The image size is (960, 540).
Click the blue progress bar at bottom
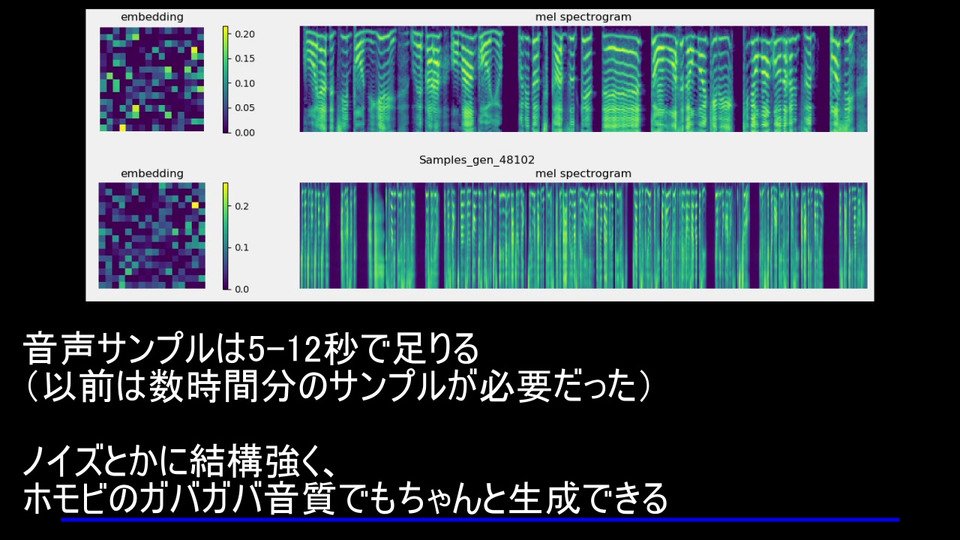480,520
